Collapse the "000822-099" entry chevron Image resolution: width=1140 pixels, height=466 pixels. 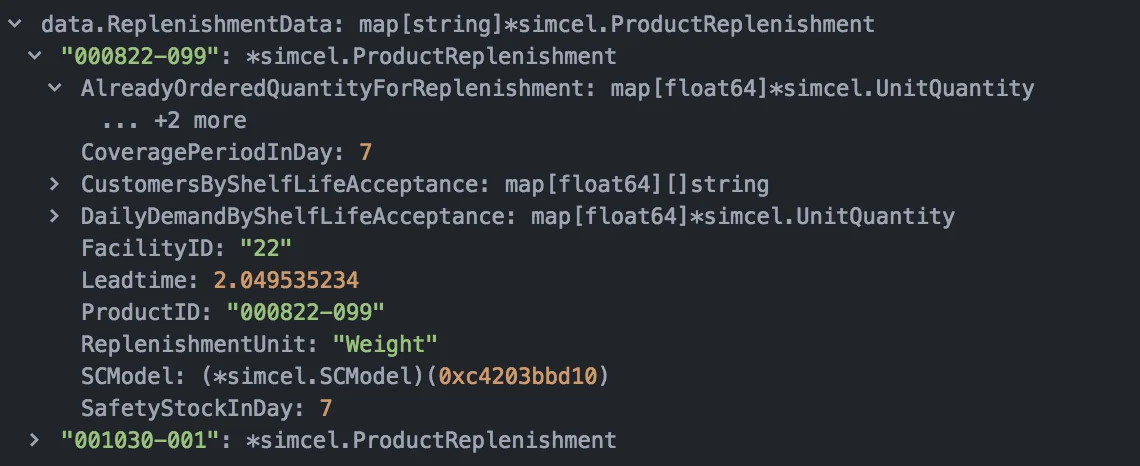[x=34, y=56]
